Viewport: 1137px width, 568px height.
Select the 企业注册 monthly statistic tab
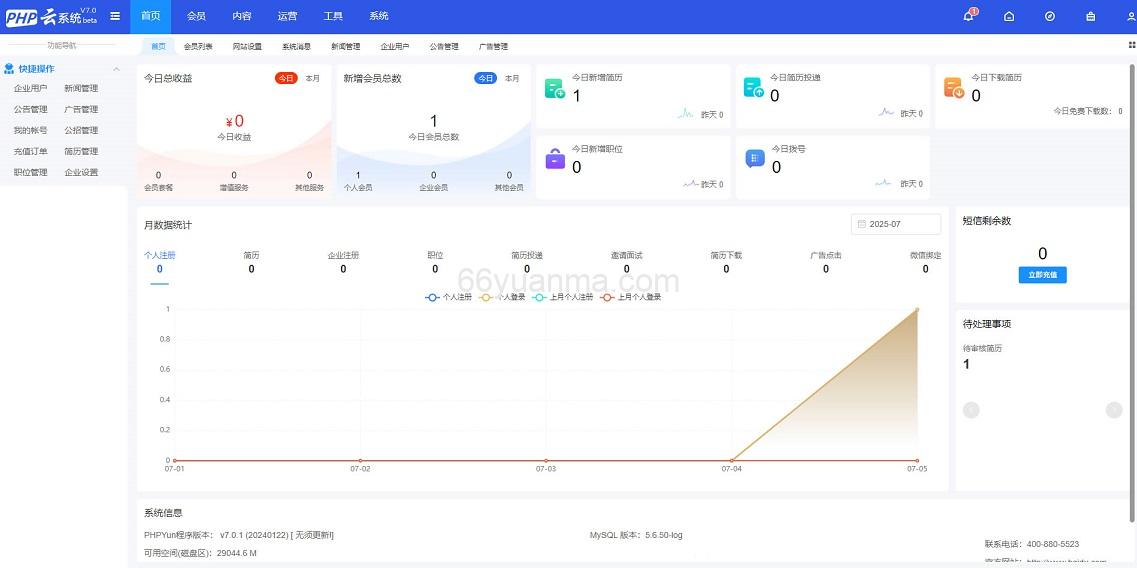343,263
